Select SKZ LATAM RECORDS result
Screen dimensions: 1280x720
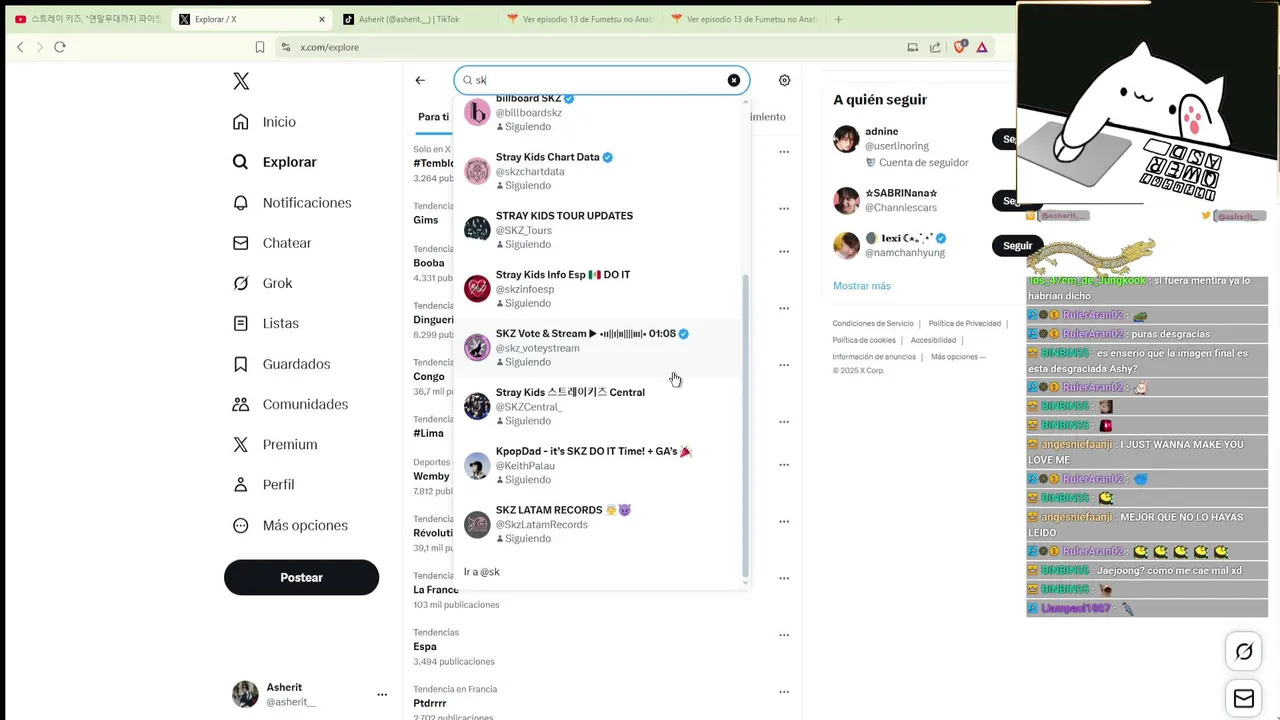coord(599,525)
